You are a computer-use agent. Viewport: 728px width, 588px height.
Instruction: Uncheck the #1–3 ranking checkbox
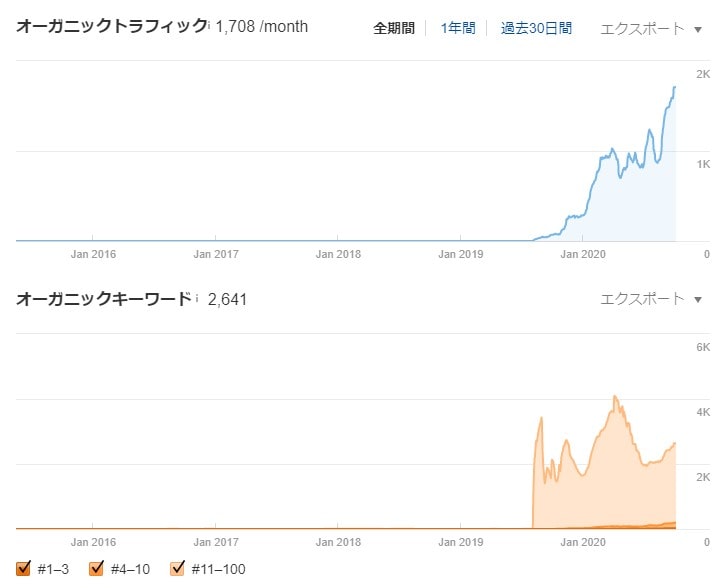click(x=24, y=569)
